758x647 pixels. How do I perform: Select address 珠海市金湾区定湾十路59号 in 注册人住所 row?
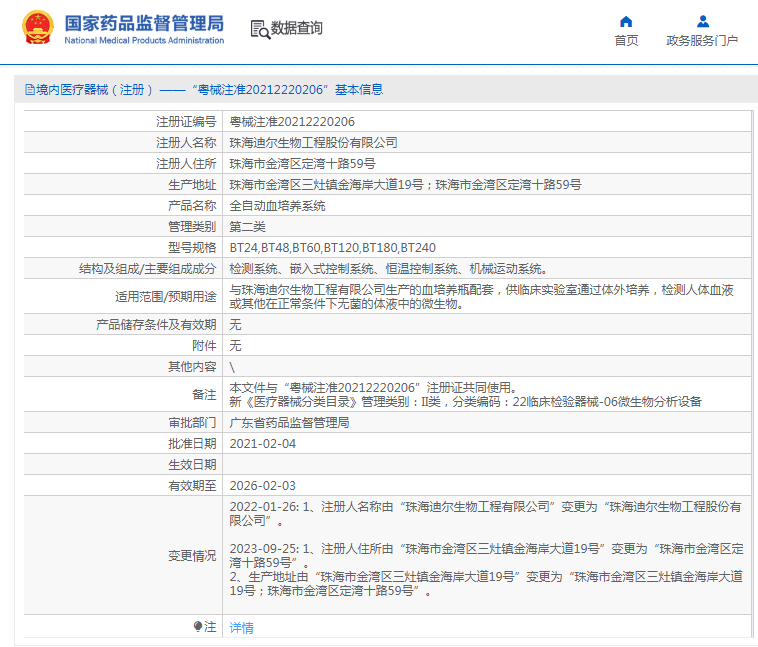(x=302, y=164)
